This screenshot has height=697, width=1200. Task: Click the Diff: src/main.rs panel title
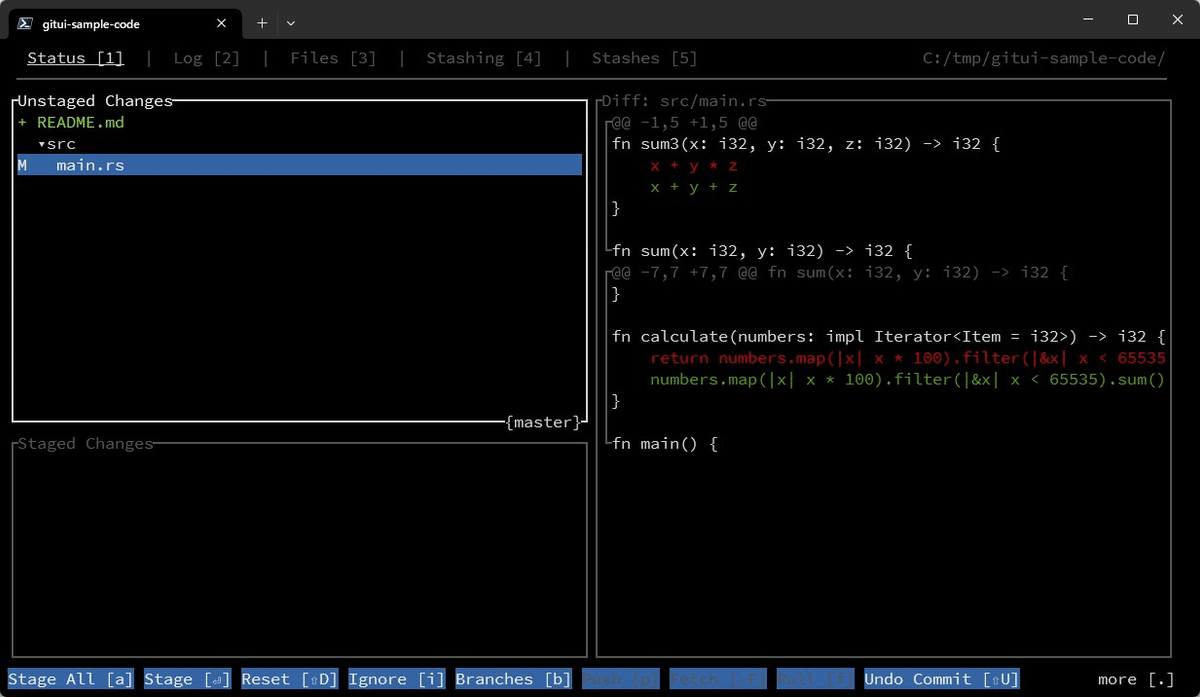(x=684, y=101)
